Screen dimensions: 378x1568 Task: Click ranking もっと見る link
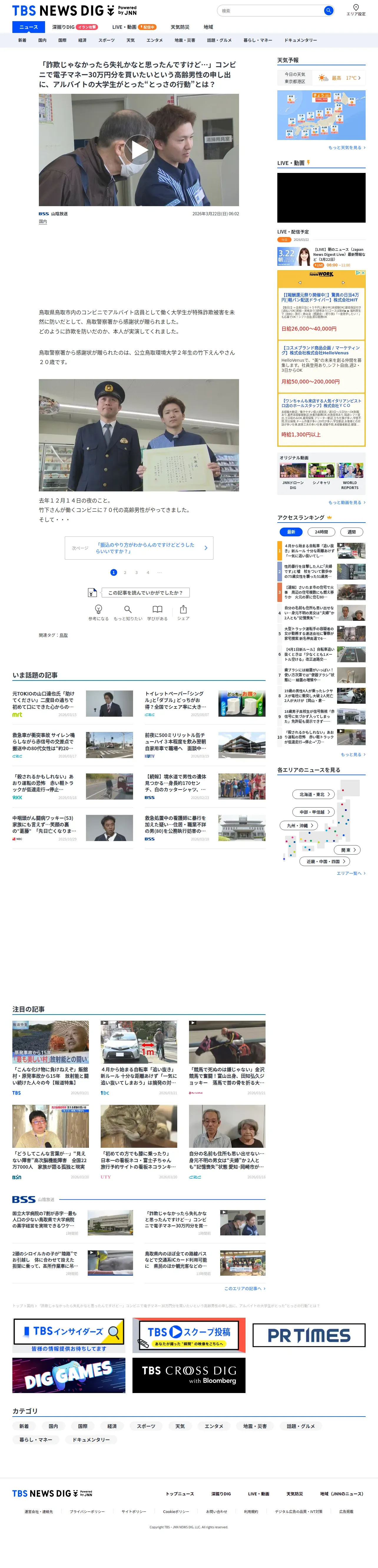(353, 755)
